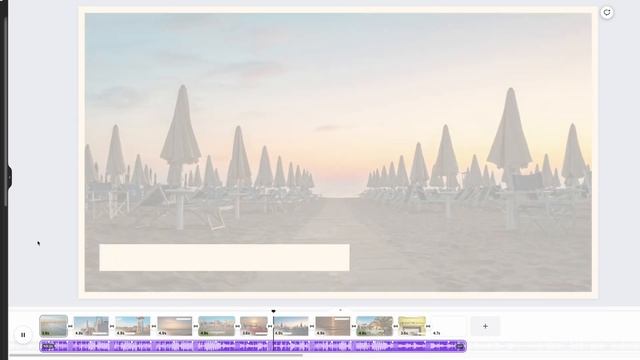Screen dimensions: 640x360
Task: Select the purple audio track waveform
Action: point(253,346)
